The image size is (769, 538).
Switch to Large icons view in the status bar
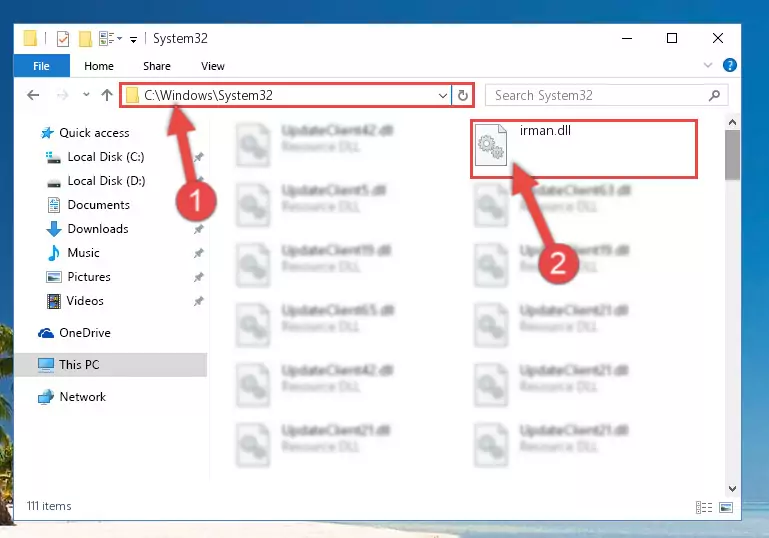726,508
